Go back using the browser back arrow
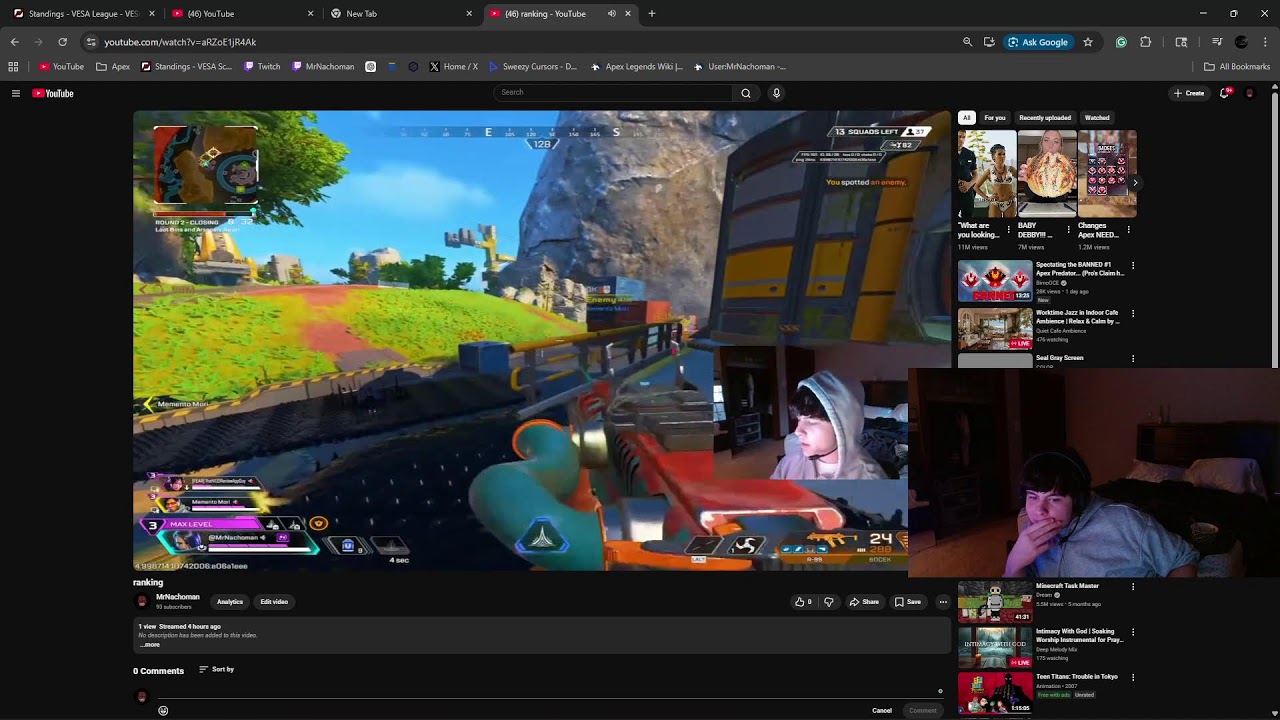Viewport: 1280px width, 720px height. (14, 42)
